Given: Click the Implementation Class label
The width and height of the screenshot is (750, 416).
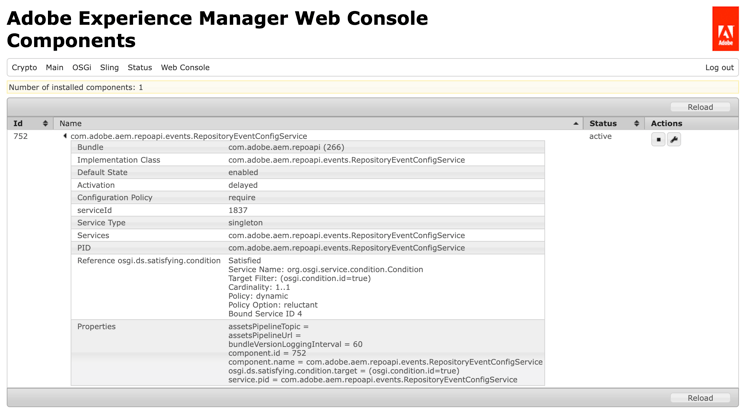Looking at the screenshot, I should (119, 160).
